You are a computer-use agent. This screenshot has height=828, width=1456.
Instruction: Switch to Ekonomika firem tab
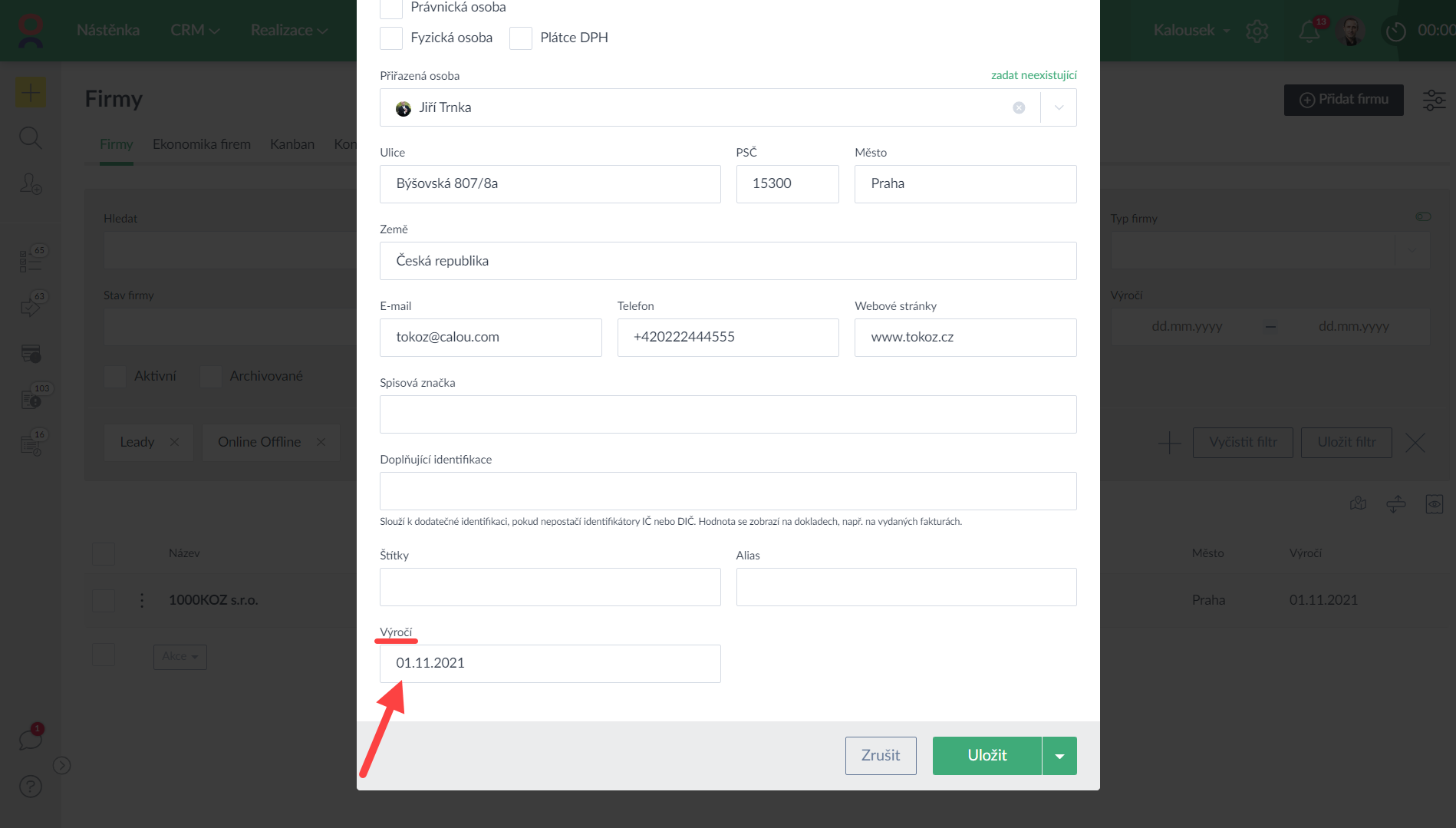(201, 144)
